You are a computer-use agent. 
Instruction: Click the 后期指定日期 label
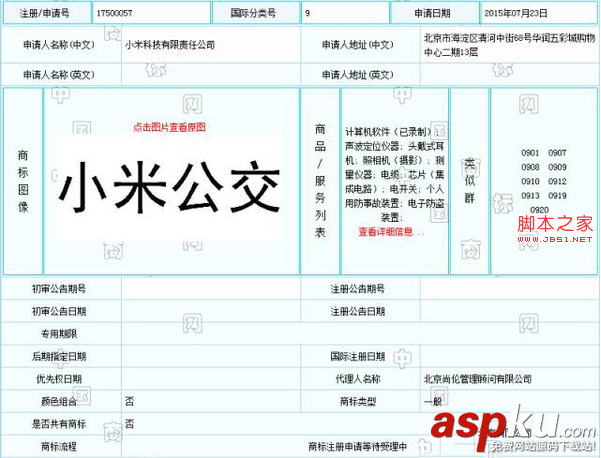pyautogui.click(x=59, y=356)
